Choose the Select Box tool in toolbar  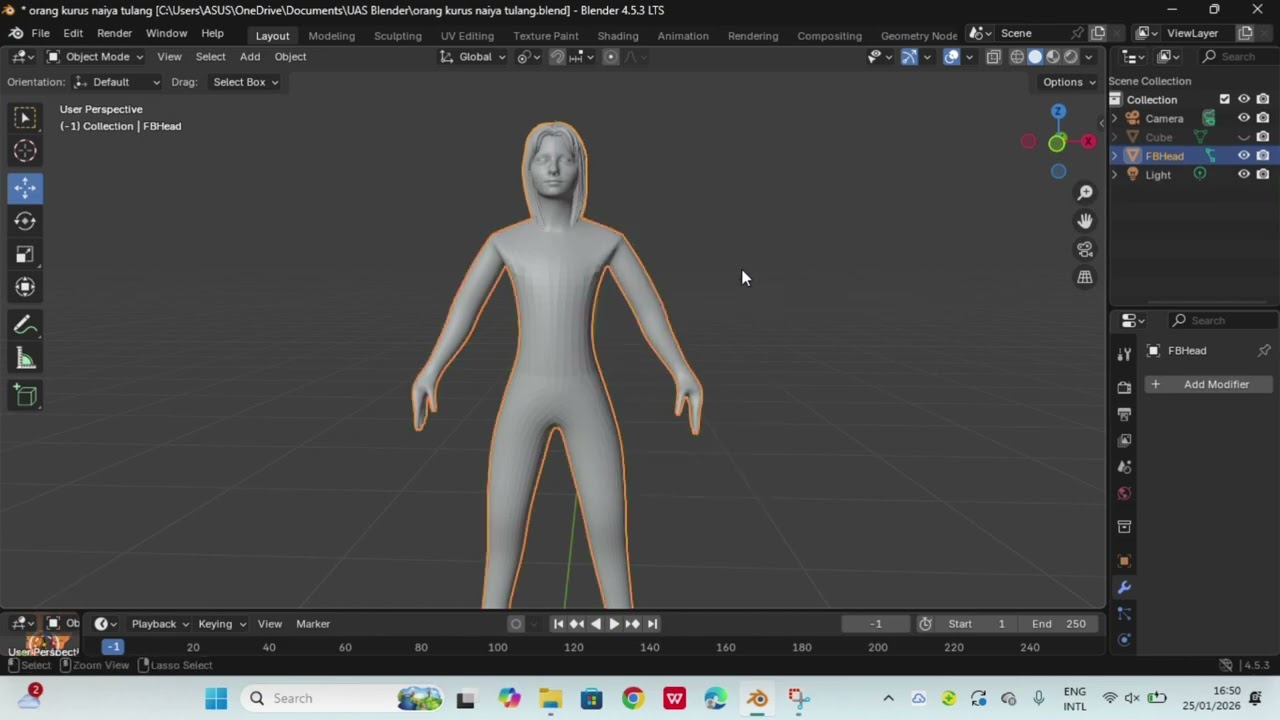point(25,118)
